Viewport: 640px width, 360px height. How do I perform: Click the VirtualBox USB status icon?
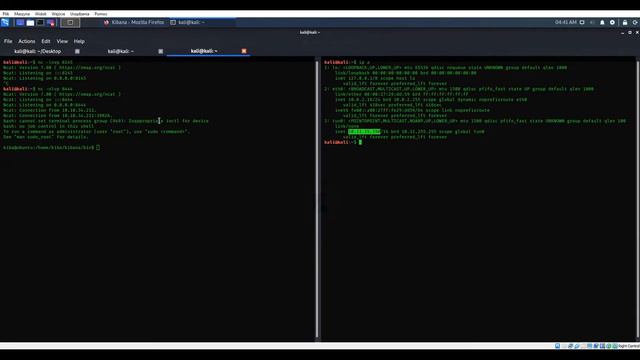coord(577,346)
